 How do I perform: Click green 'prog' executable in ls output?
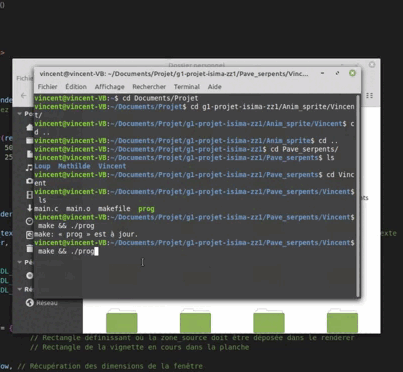click(x=146, y=209)
